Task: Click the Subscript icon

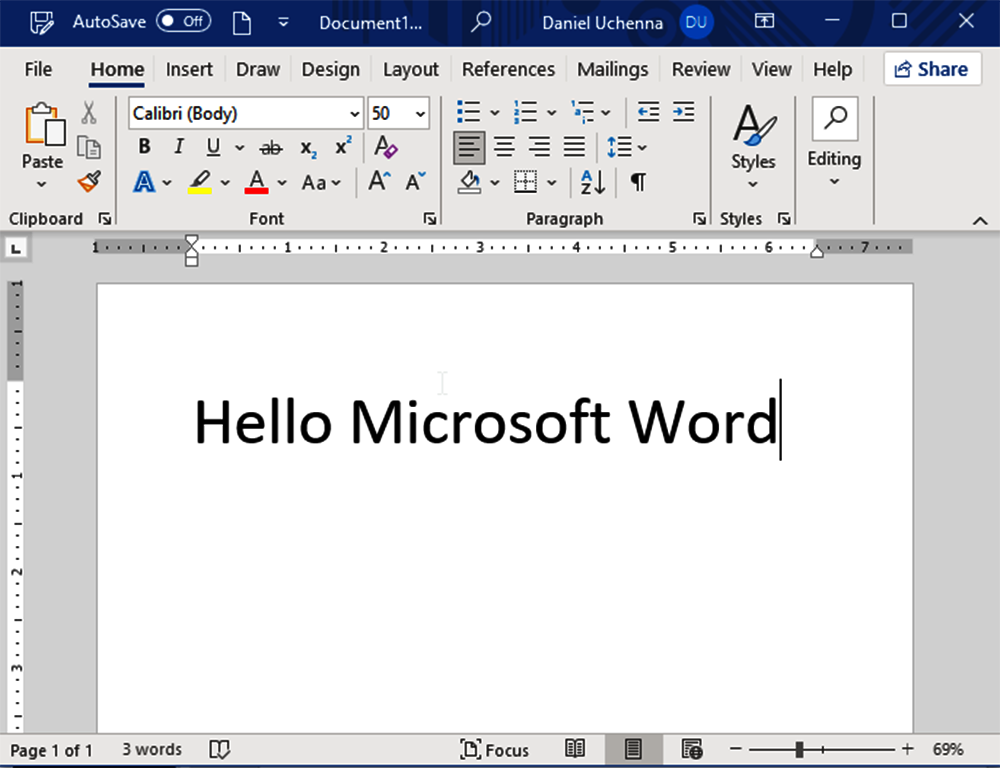Action: [306, 147]
